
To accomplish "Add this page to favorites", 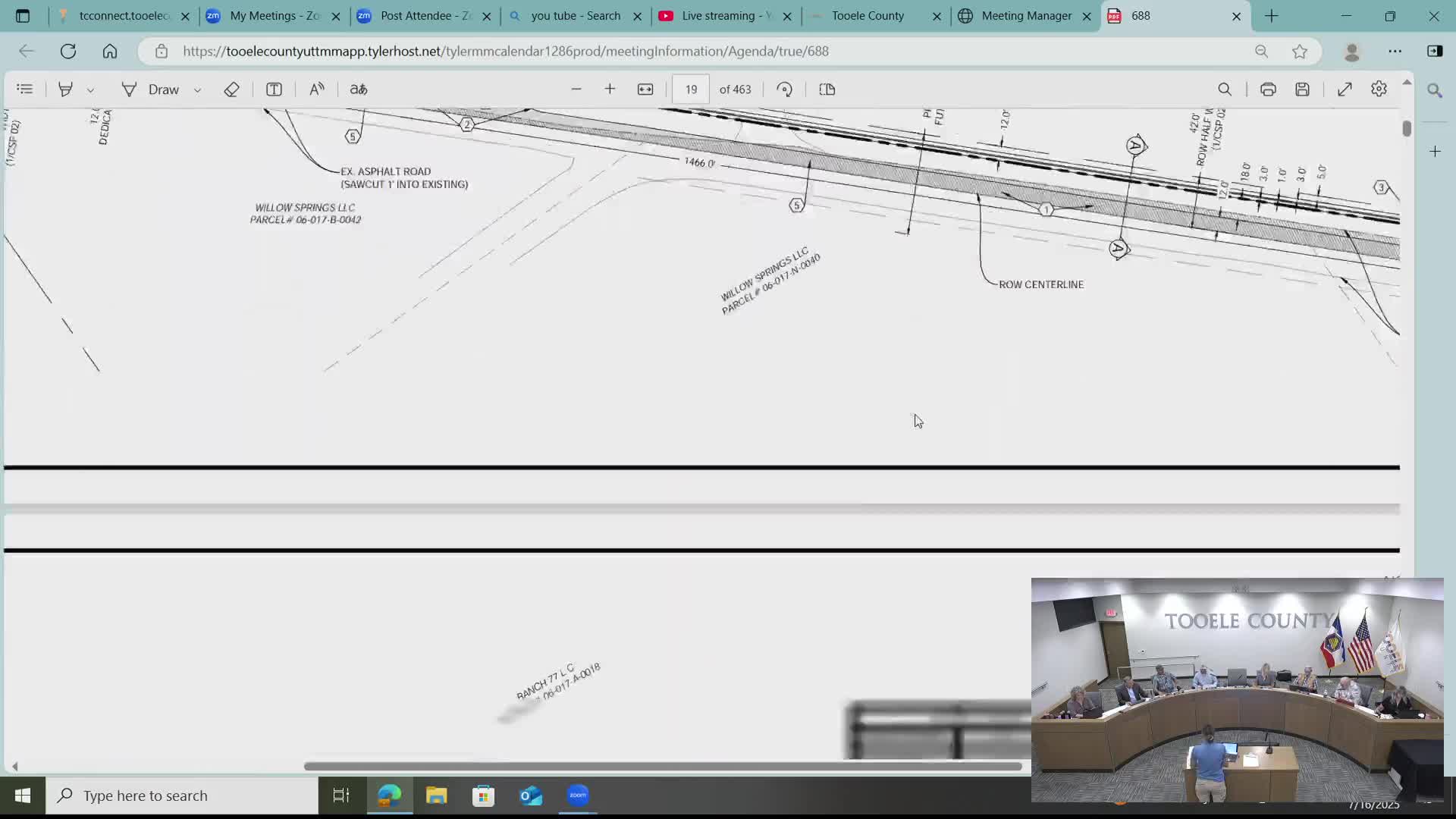I will pos(1300,52).
